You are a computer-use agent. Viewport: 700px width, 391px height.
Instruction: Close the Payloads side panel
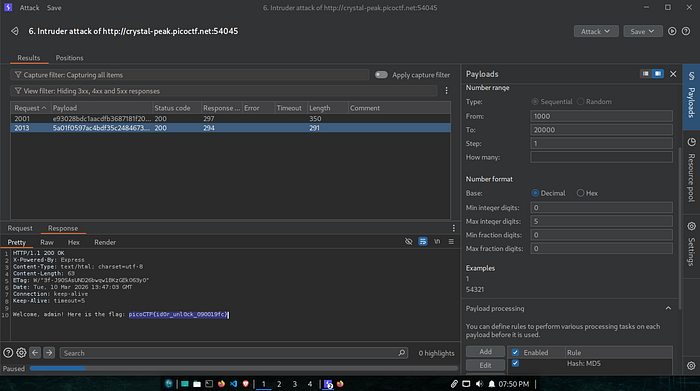(x=673, y=74)
